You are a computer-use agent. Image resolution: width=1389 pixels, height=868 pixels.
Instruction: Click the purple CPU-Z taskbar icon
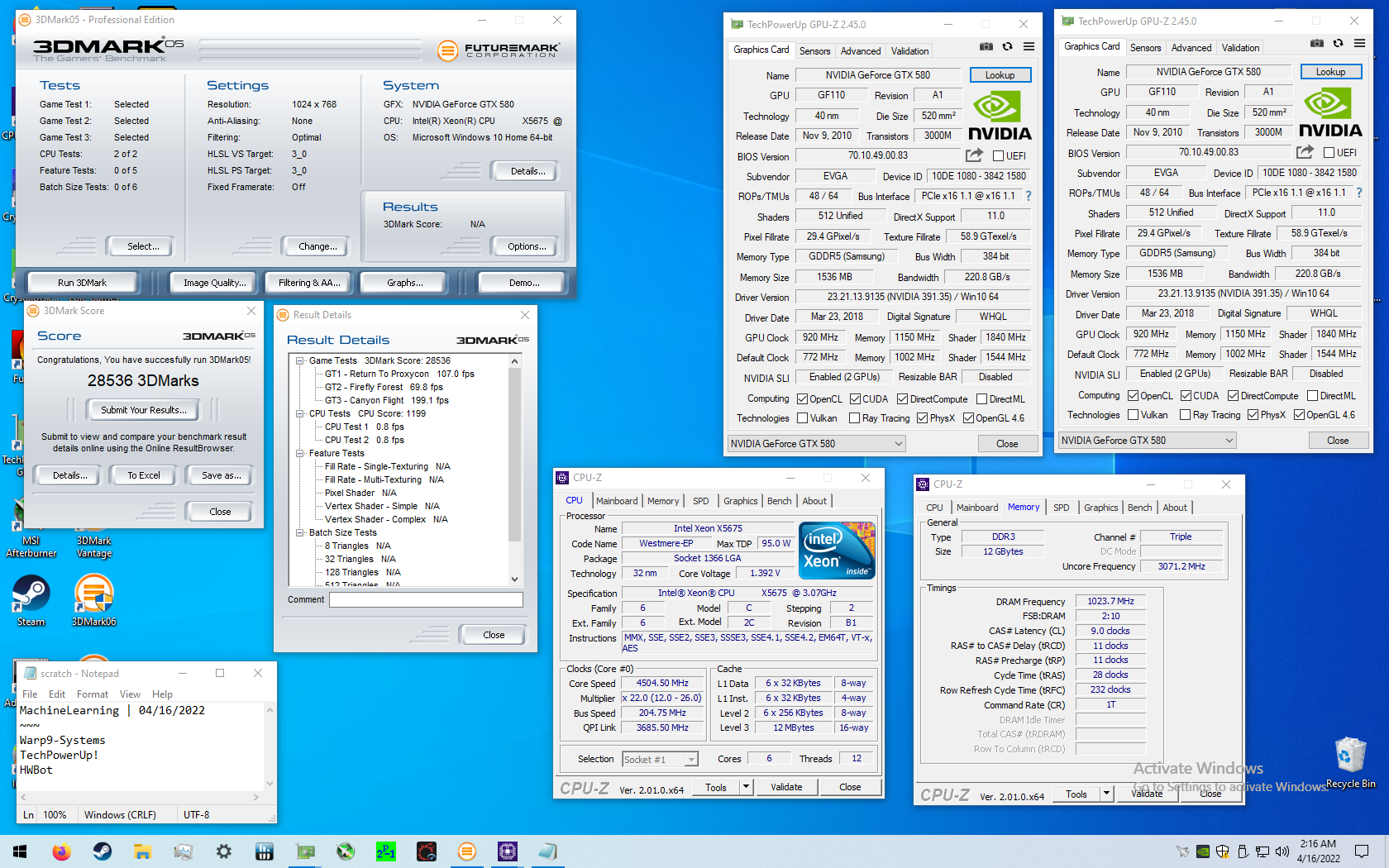[x=508, y=851]
